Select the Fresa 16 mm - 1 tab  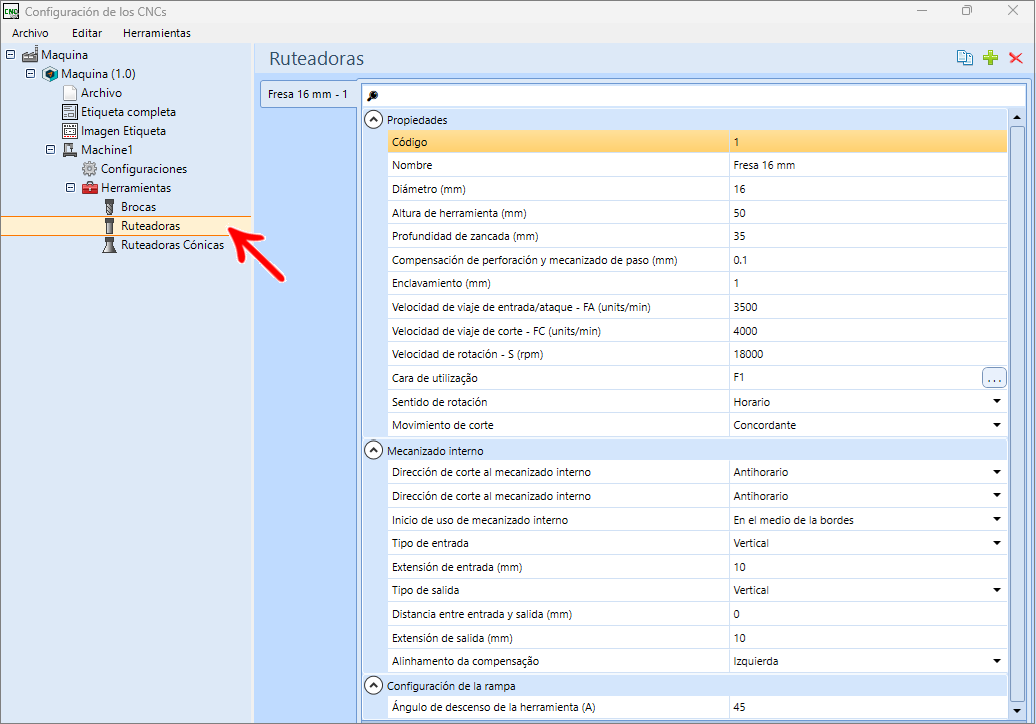[x=308, y=94]
